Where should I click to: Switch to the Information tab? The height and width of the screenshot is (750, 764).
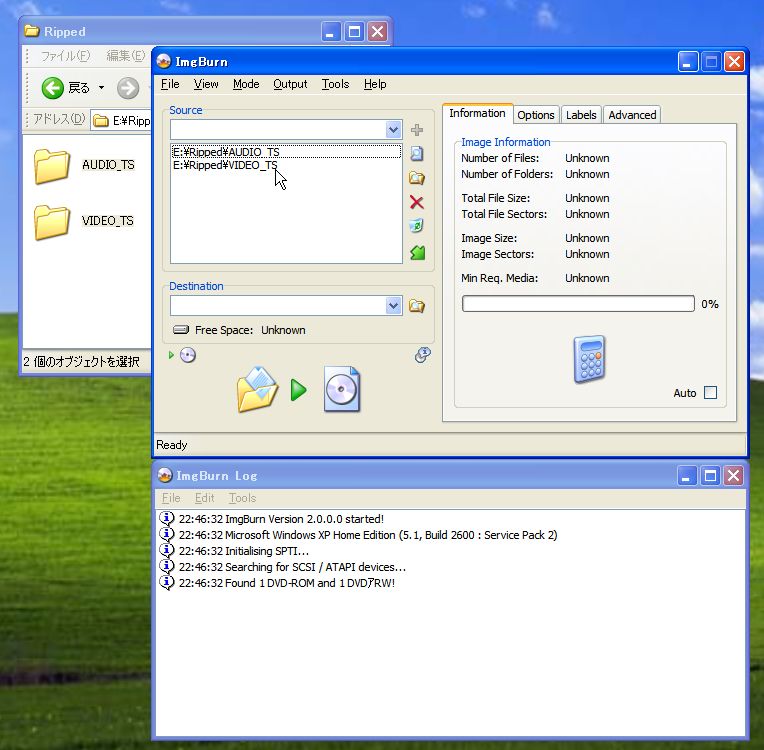477,113
